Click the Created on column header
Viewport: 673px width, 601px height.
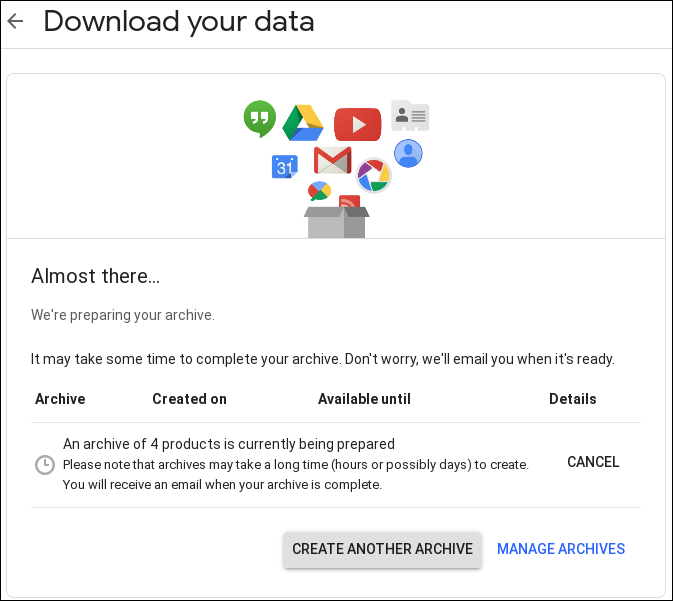189,399
